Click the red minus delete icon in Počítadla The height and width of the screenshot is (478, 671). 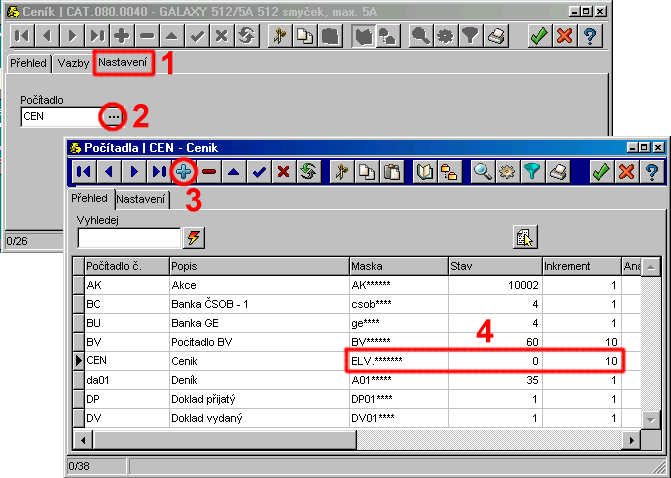(x=209, y=172)
